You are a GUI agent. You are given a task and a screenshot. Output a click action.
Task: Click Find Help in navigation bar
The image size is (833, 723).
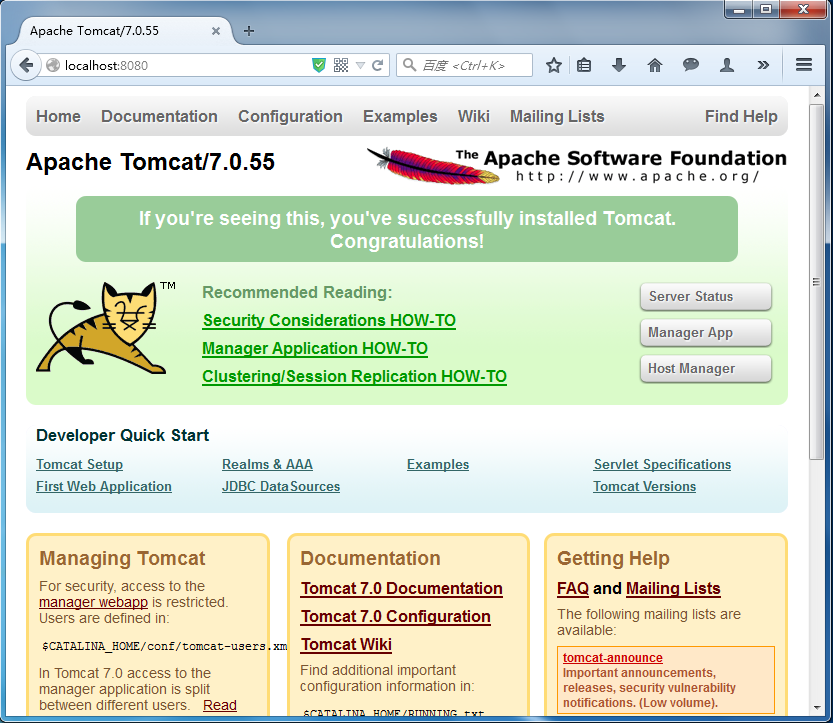tap(741, 116)
